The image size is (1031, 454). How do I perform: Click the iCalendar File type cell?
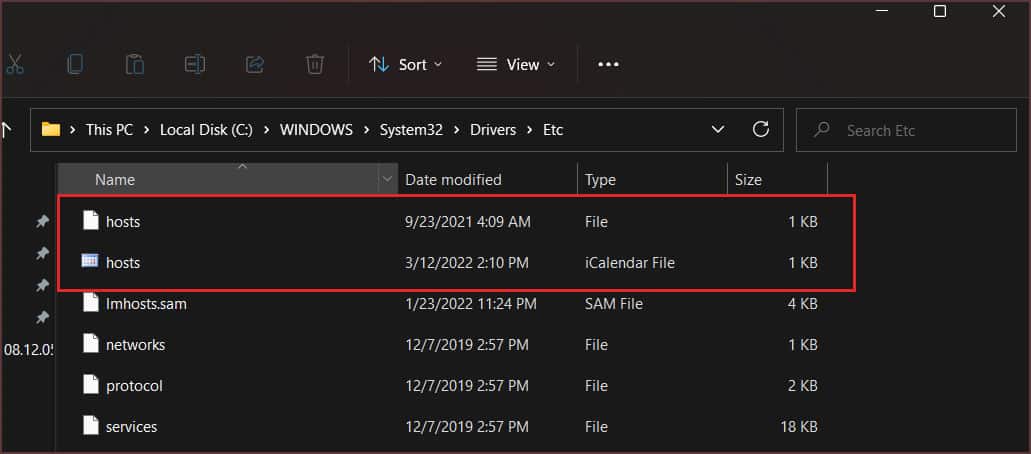(630, 263)
